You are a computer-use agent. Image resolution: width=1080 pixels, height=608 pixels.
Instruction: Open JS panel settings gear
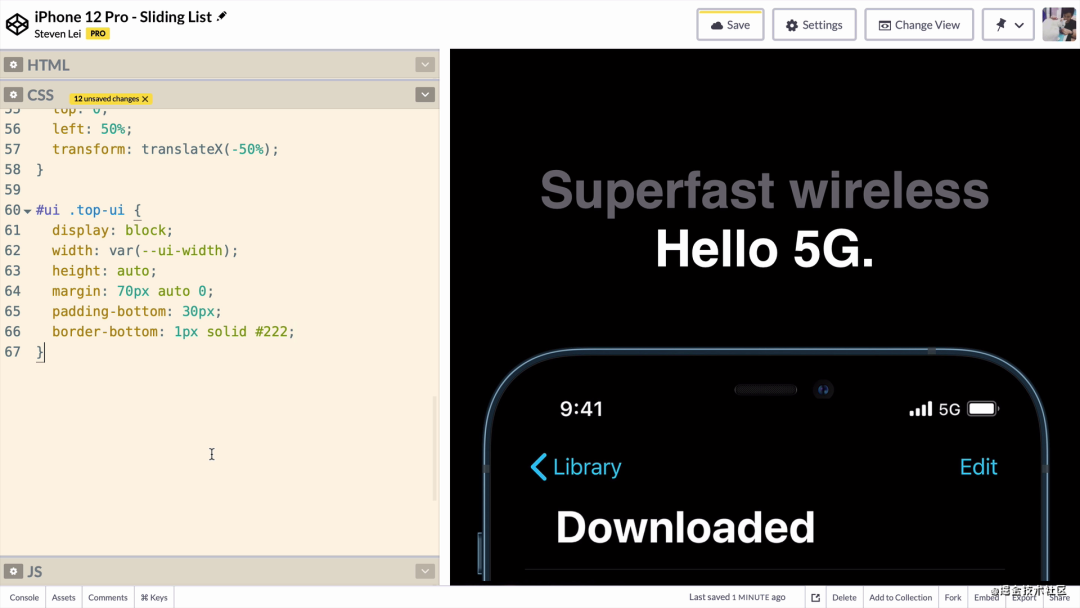coord(13,572)
